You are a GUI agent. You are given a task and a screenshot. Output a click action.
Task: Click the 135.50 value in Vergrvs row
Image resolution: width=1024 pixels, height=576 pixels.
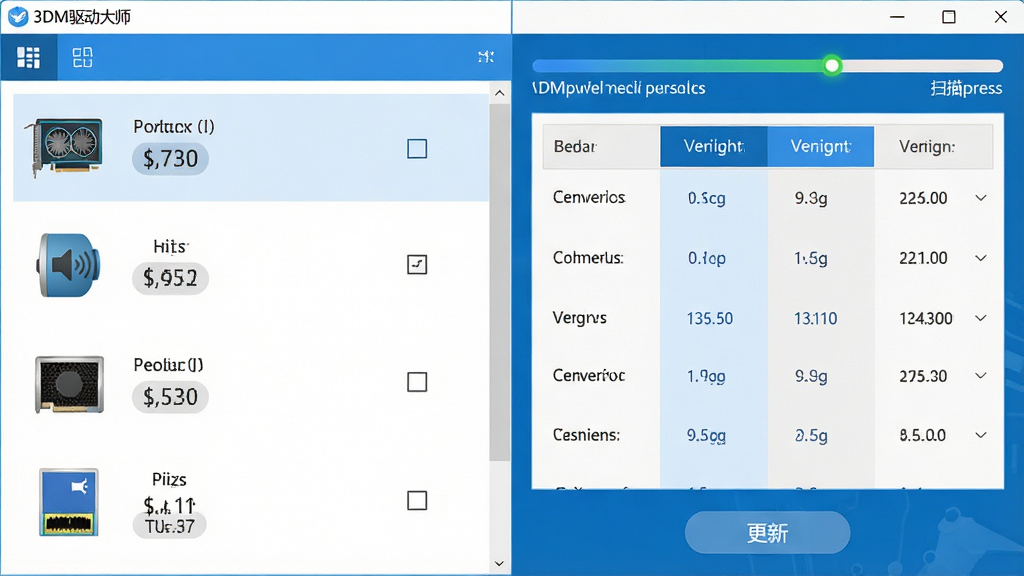pos(710,319)
